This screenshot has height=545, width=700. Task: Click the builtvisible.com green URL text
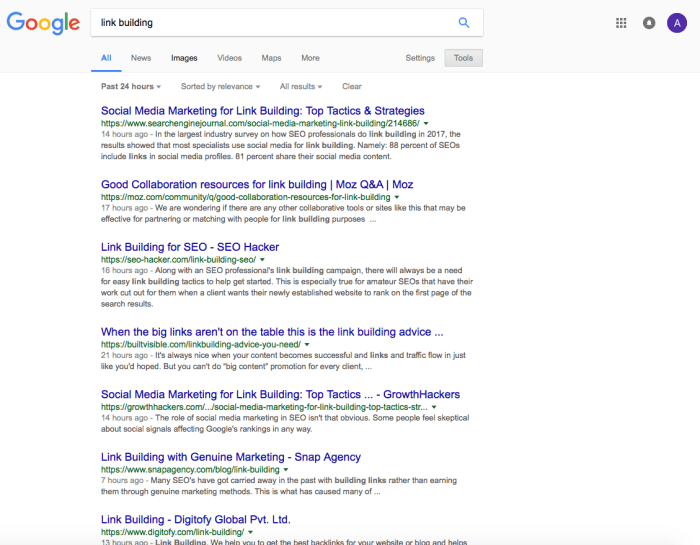pyautogui.click(x=201, y=344)
